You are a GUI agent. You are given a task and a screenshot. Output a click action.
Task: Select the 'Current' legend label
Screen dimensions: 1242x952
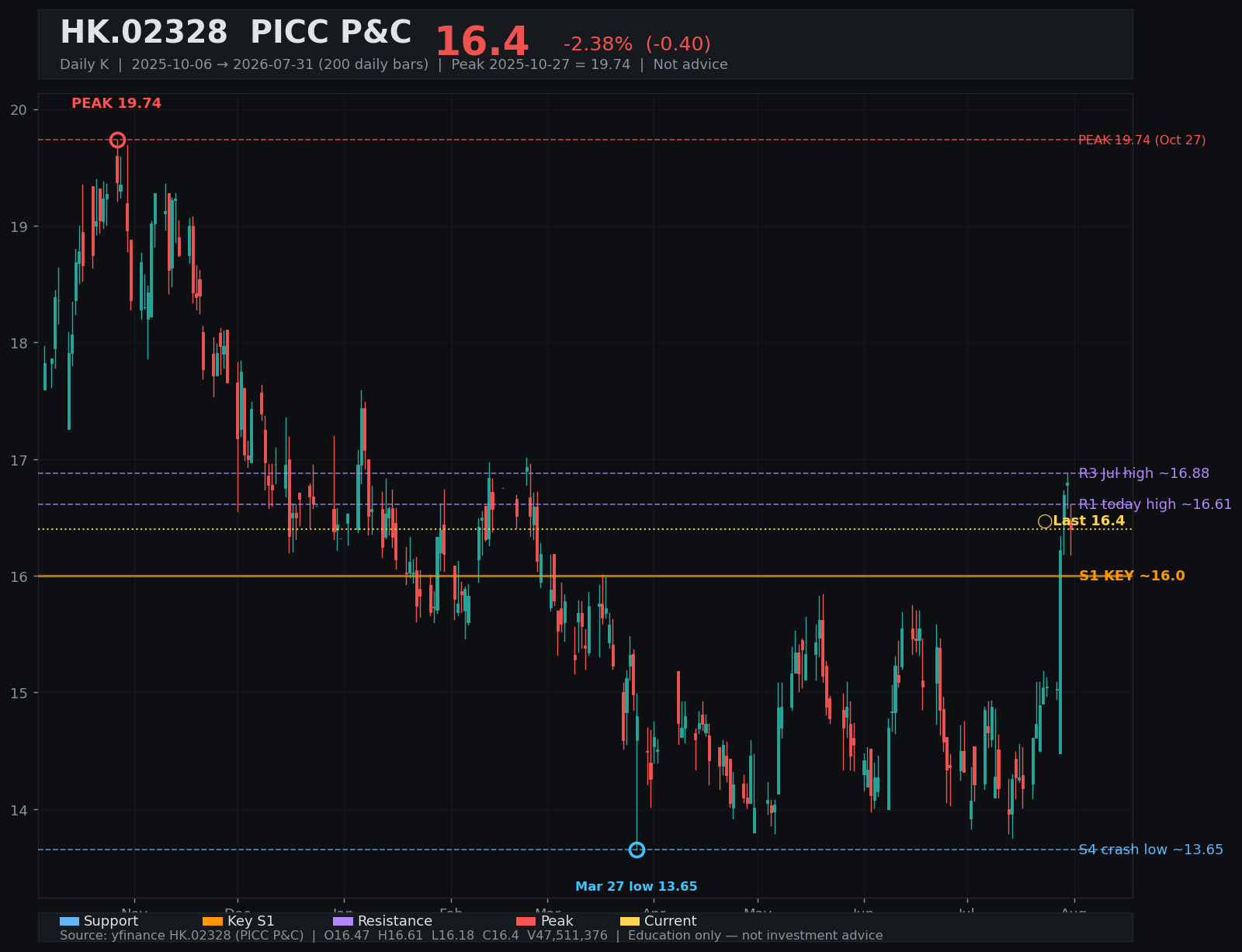(671, 921)
